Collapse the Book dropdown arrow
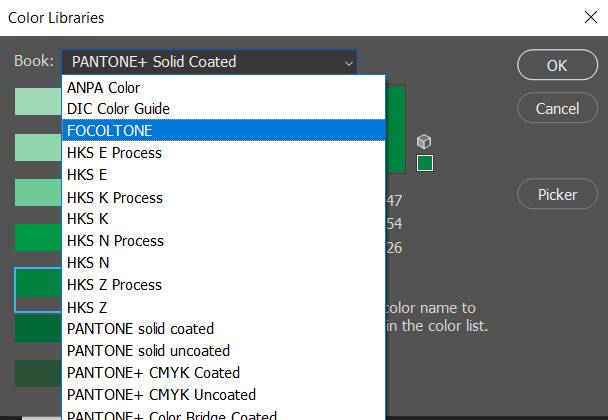The image size is (608, 420). pyautogui.click(x=348, y=62)
